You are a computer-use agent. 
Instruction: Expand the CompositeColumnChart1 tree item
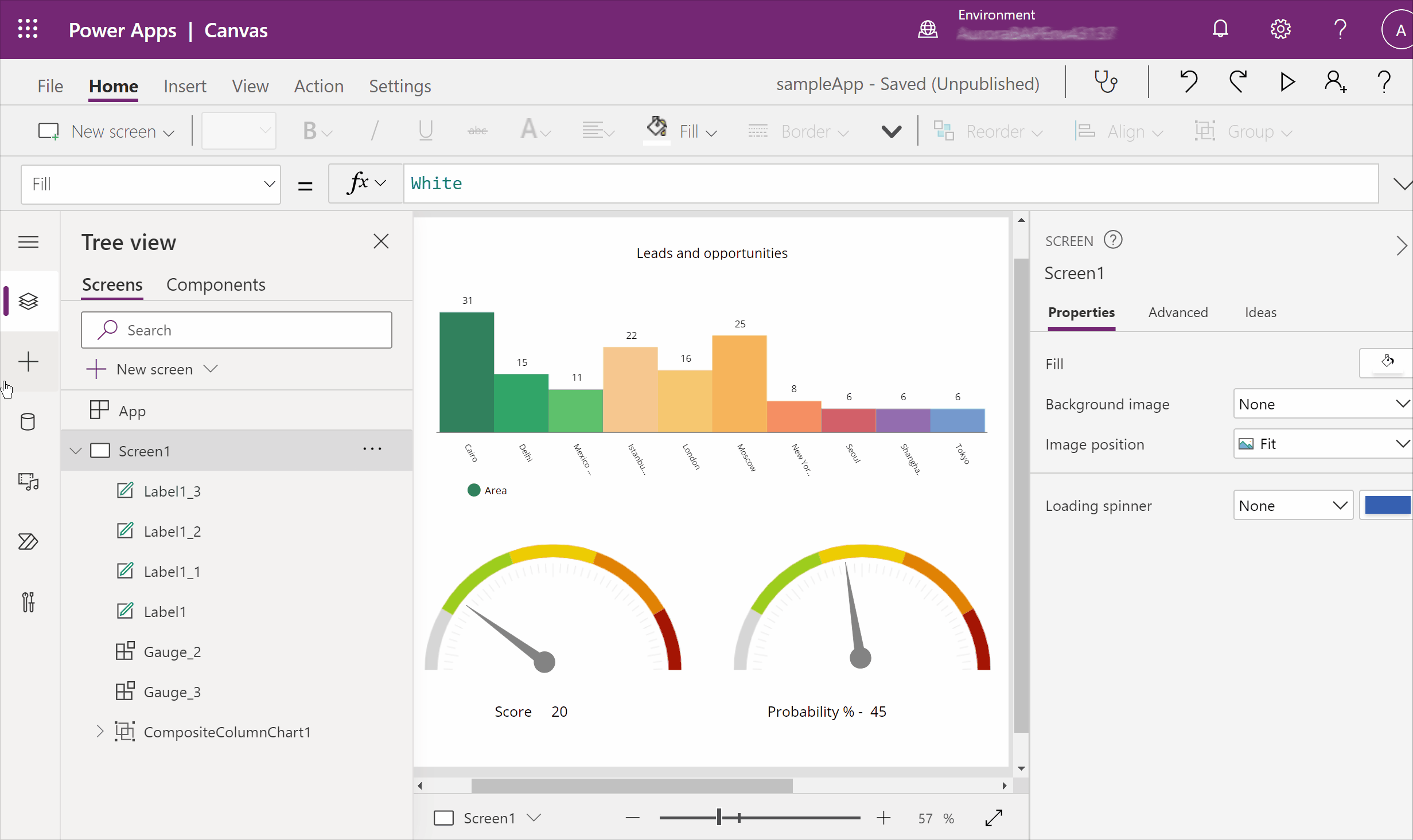click(x=99, y=731)
